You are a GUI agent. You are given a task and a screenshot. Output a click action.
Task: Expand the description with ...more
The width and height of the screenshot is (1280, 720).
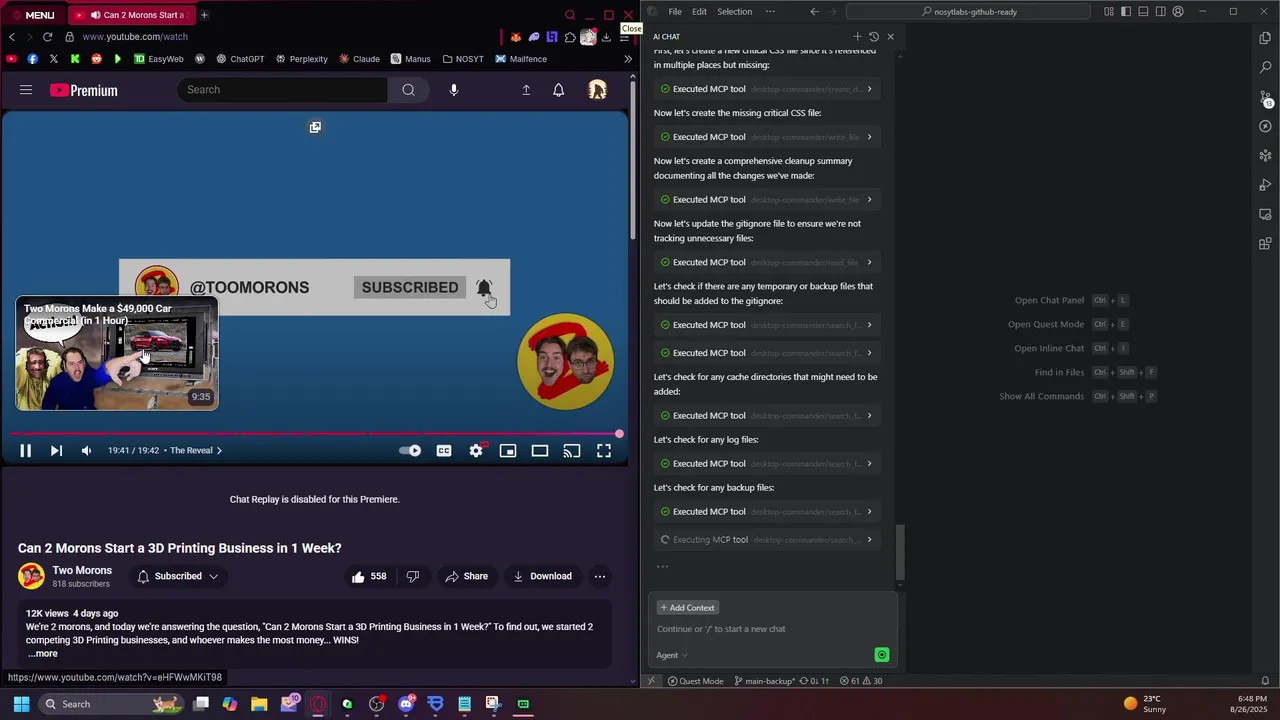click(43, 654)
